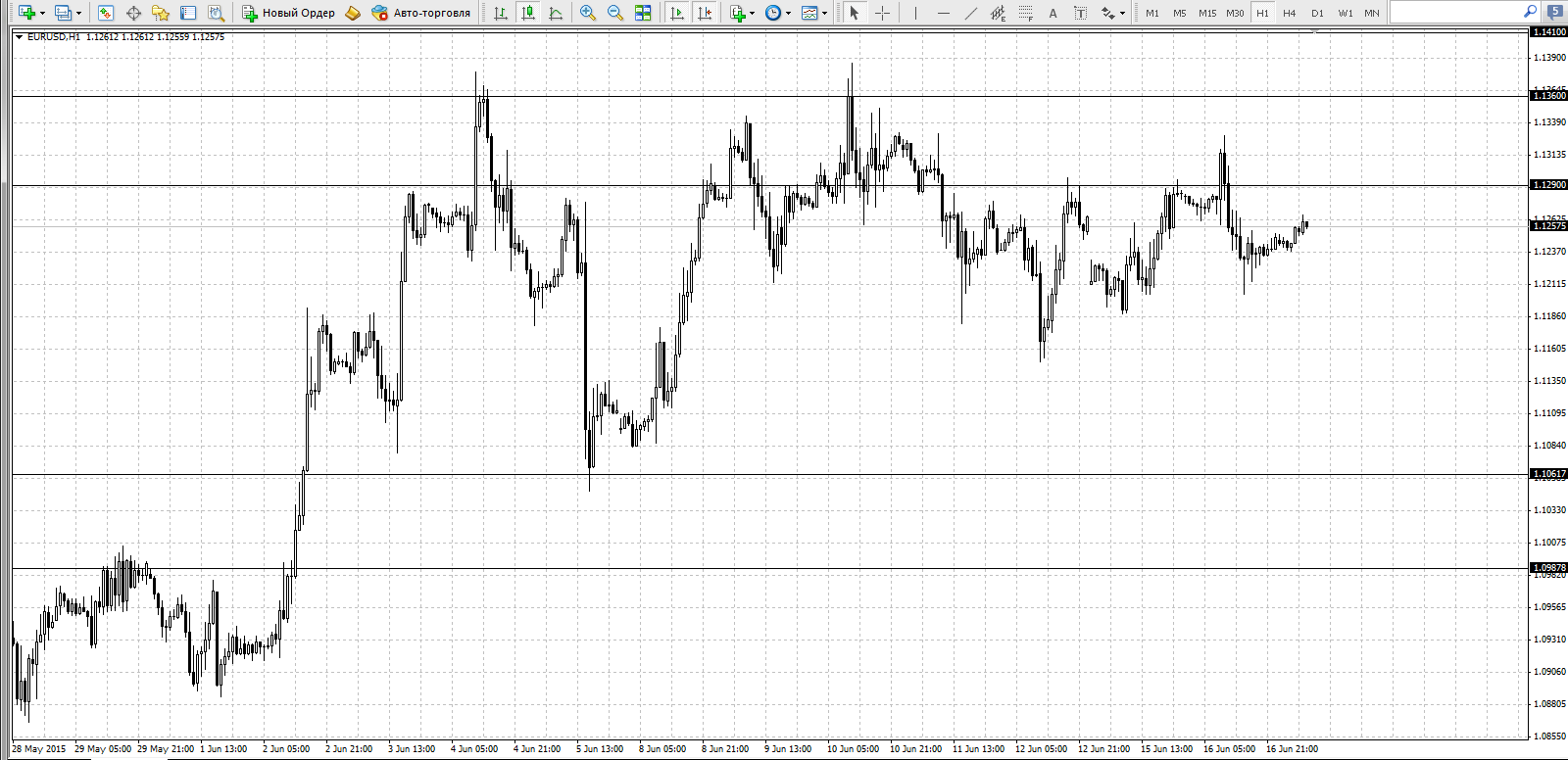
Task: Select the trendline tool
Action: coord(970,13)
